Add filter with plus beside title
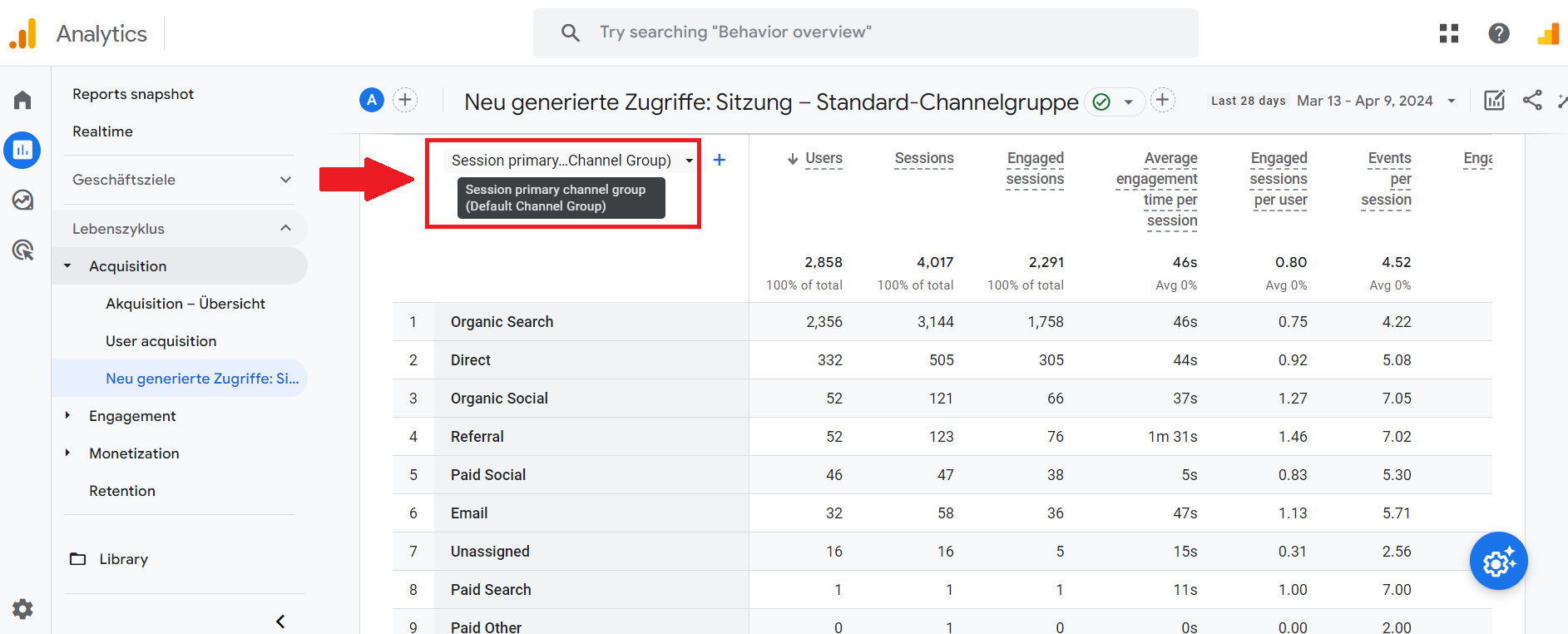This screenshot has width=1568, height=634. pos(1163,101)
